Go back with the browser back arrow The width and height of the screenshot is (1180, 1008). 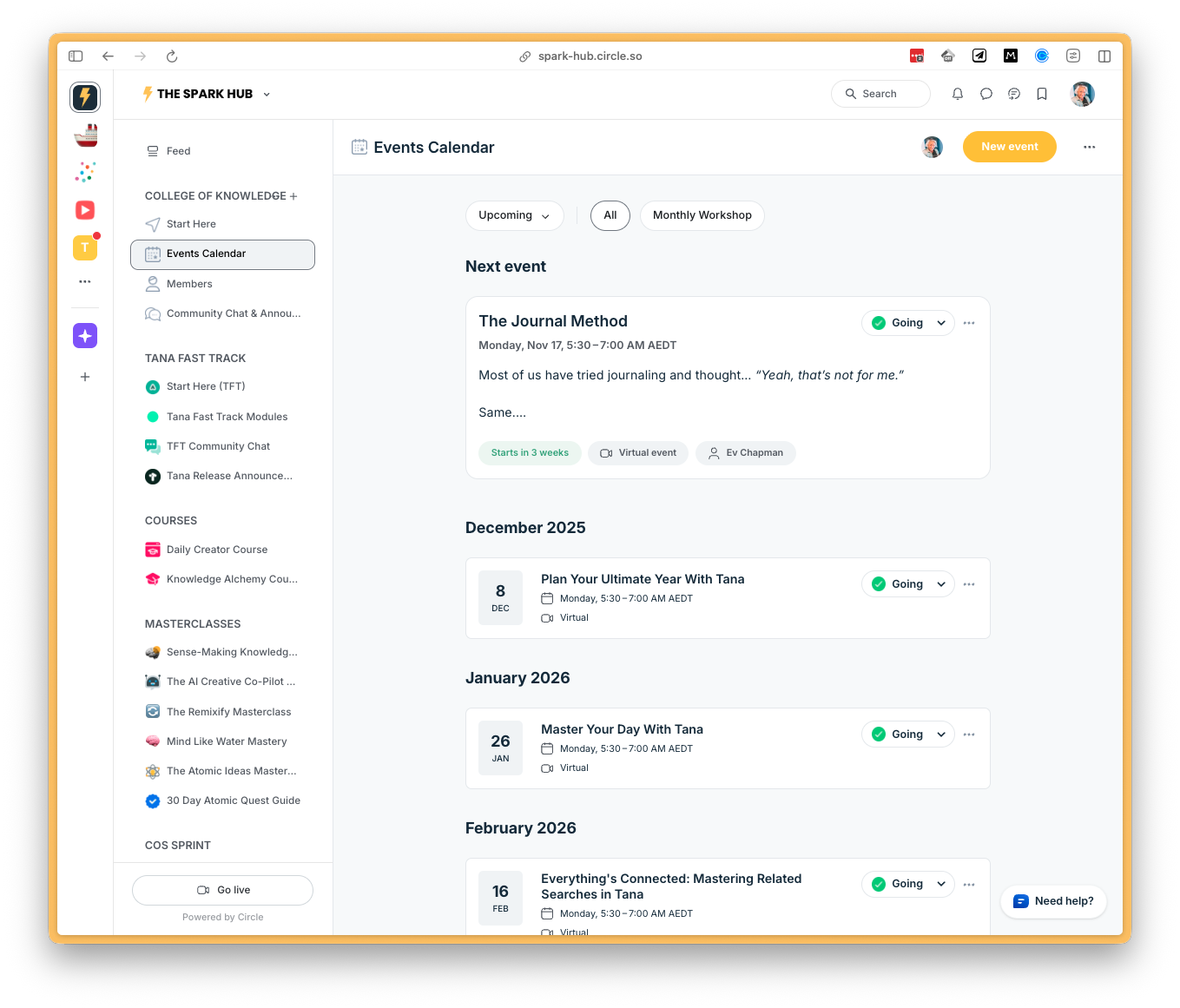click(108, 56)
